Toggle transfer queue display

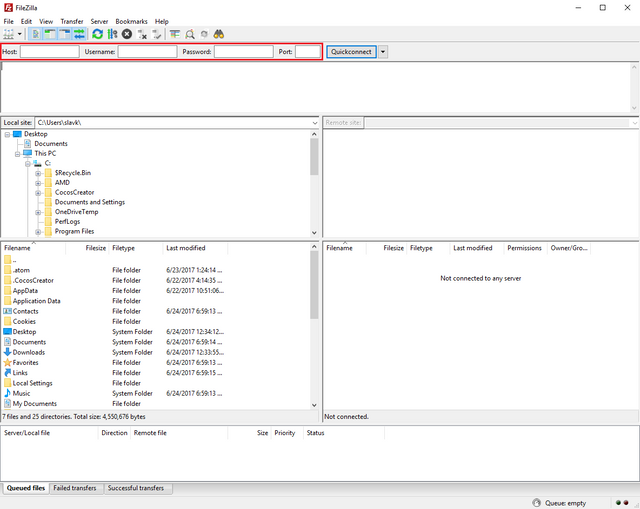point(79,34)
